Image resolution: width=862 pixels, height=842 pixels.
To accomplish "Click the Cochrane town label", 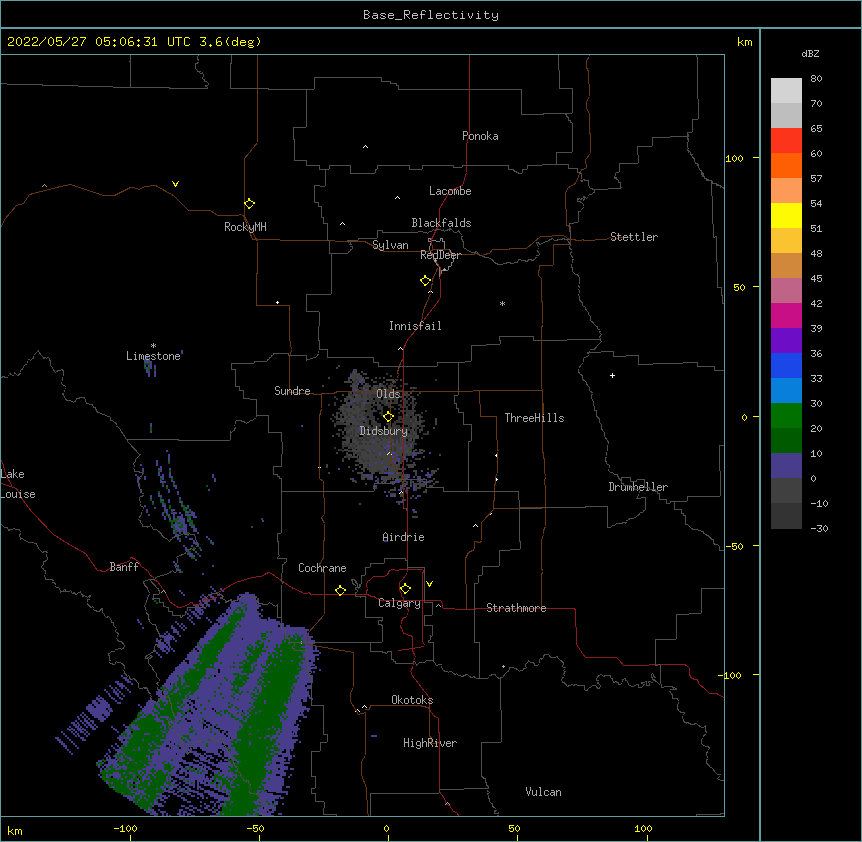I will pos(322,568).
